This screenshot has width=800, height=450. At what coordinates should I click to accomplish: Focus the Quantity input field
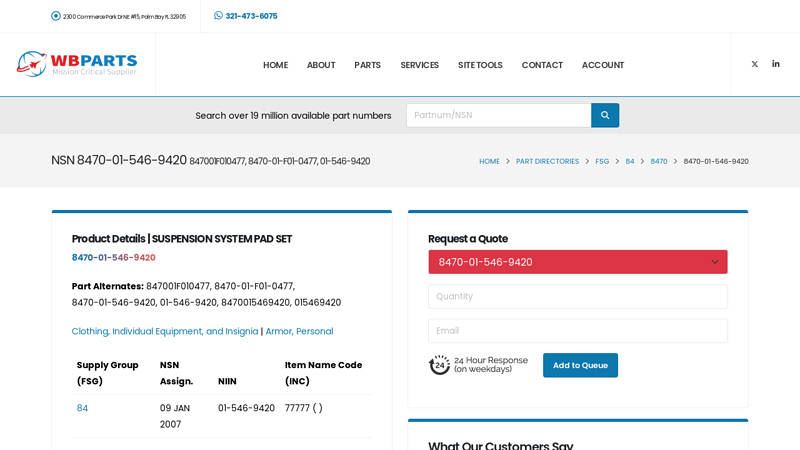click(577, 296)
